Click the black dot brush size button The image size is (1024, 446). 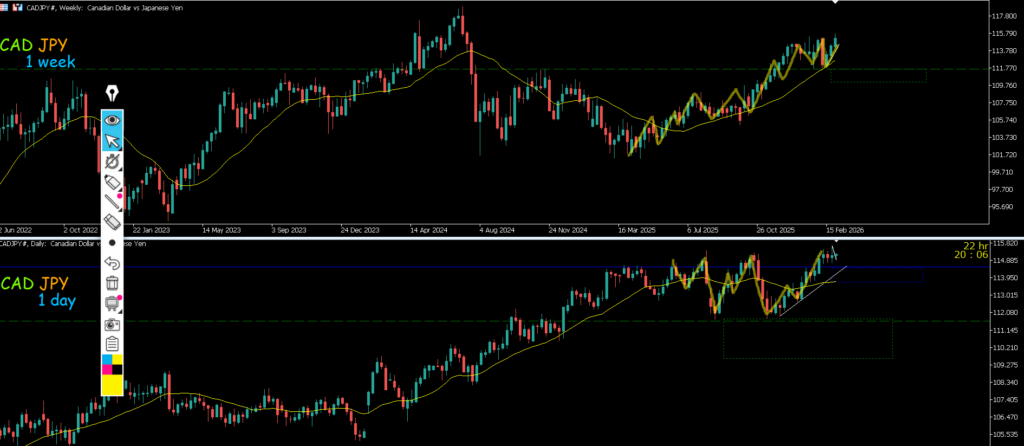point(112,242)
